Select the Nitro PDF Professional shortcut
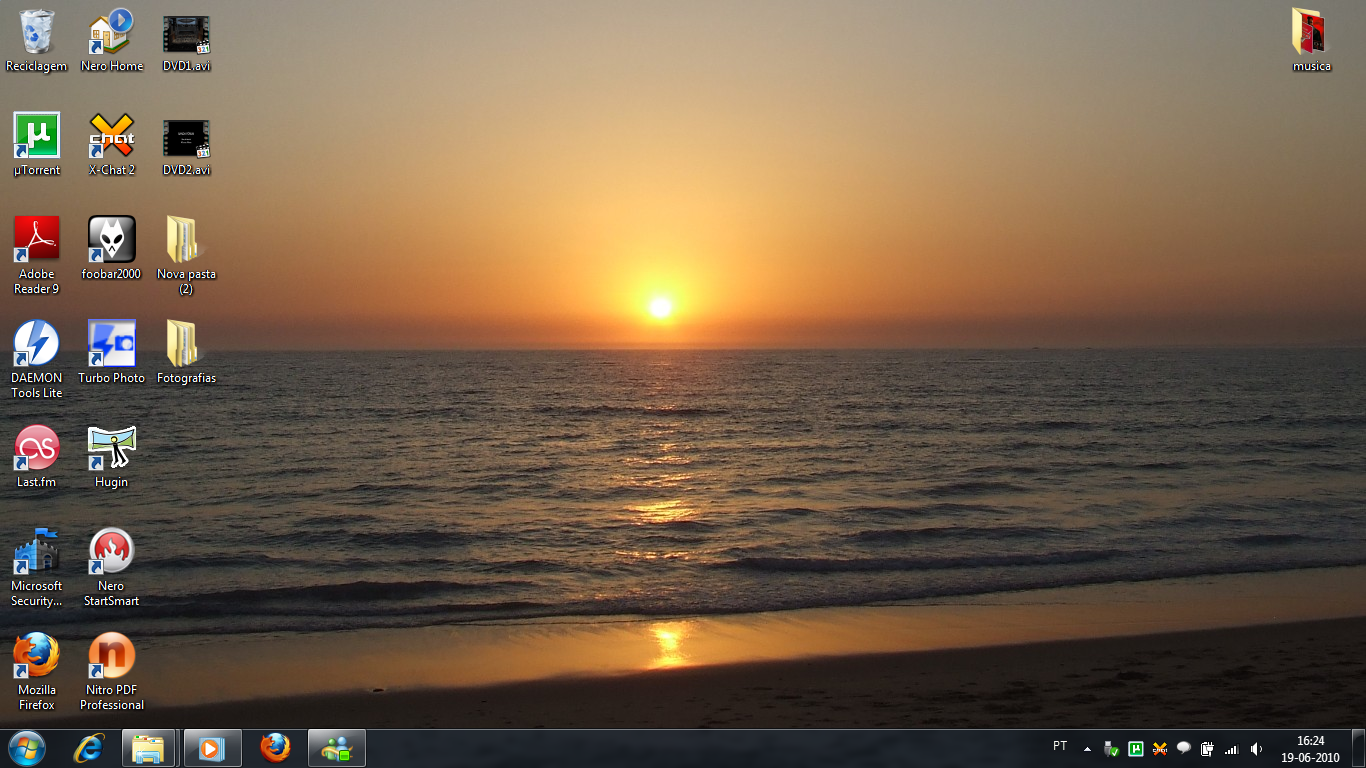 pos(111,672)
